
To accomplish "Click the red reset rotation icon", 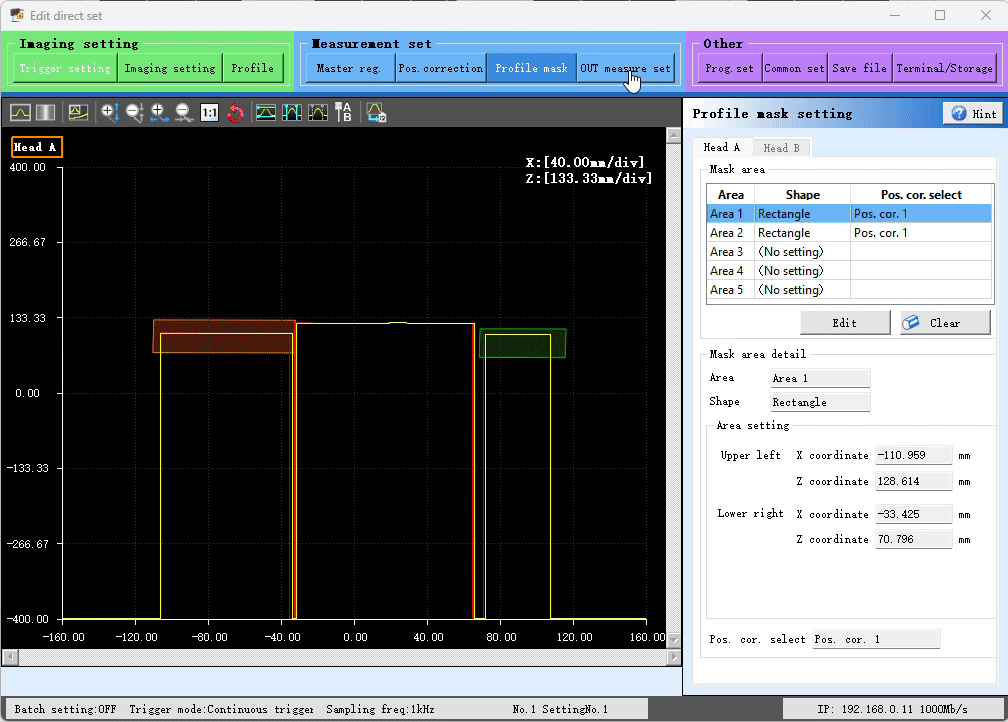I will coord(236,113).
